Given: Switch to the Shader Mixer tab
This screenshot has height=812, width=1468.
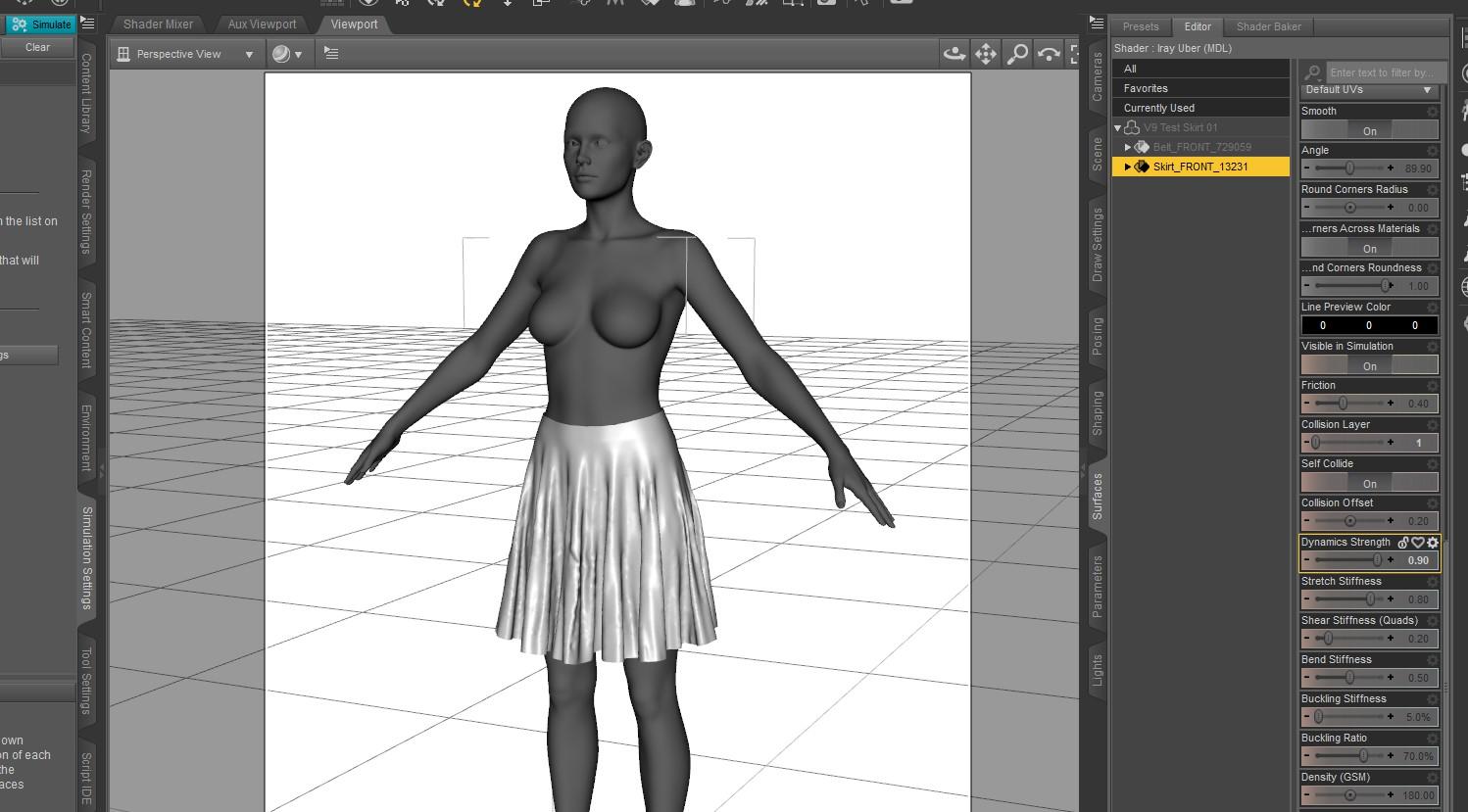Looking at the screenshot, I should click(x=158, y=24).
